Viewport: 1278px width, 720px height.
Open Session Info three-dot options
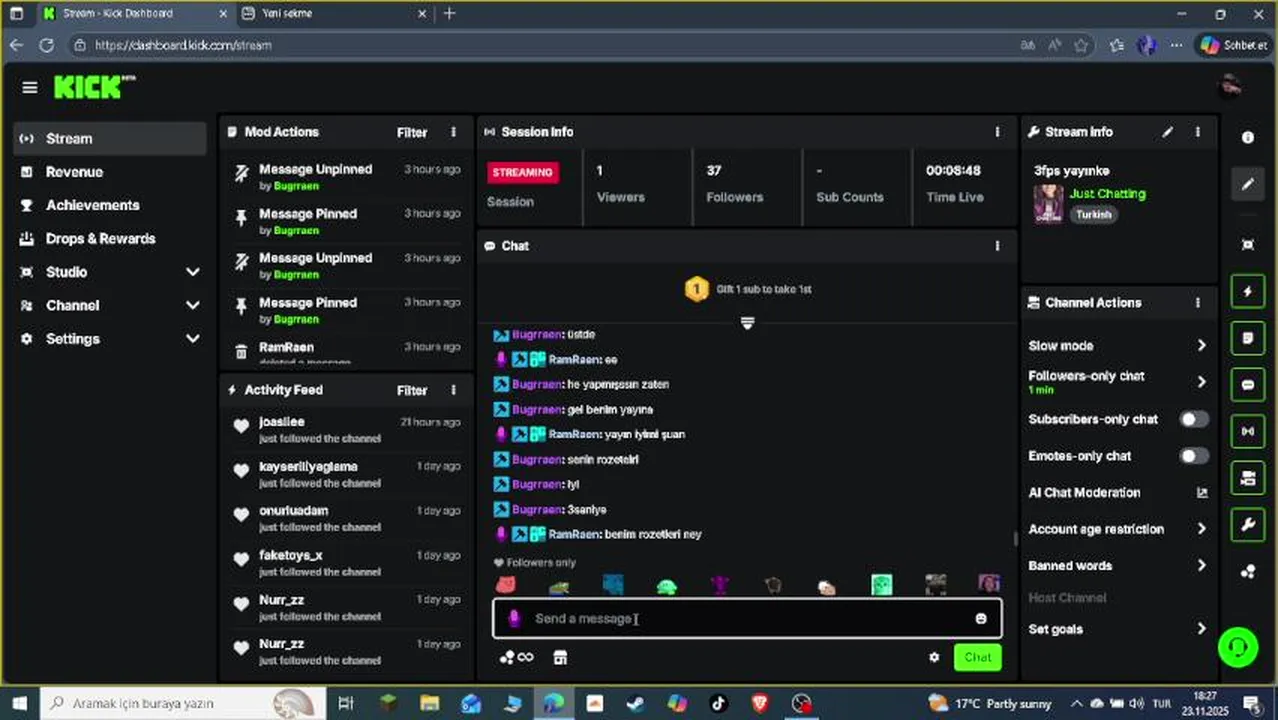pos(997,132)
